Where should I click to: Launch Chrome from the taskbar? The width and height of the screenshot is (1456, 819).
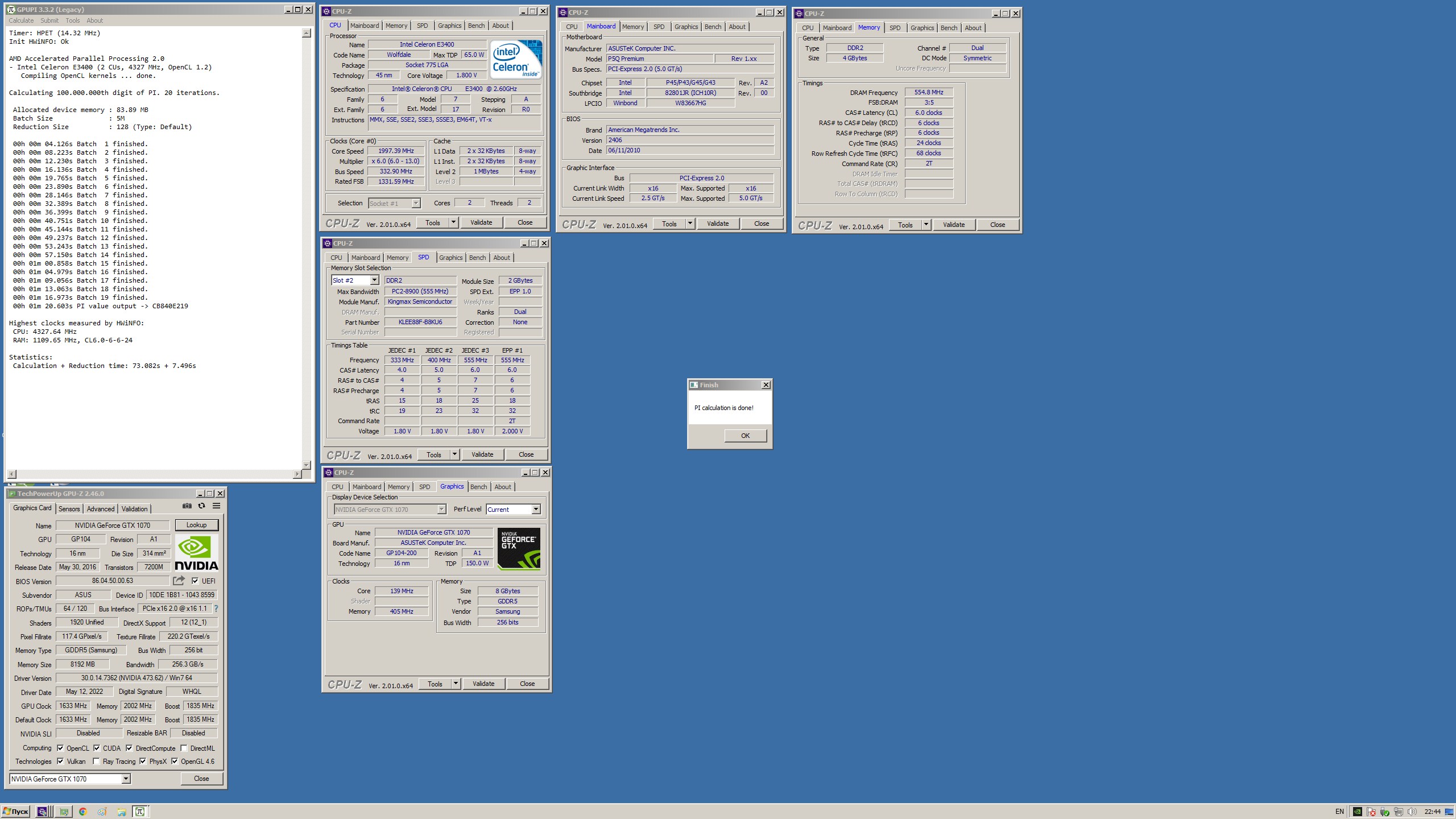pos(82,812)
